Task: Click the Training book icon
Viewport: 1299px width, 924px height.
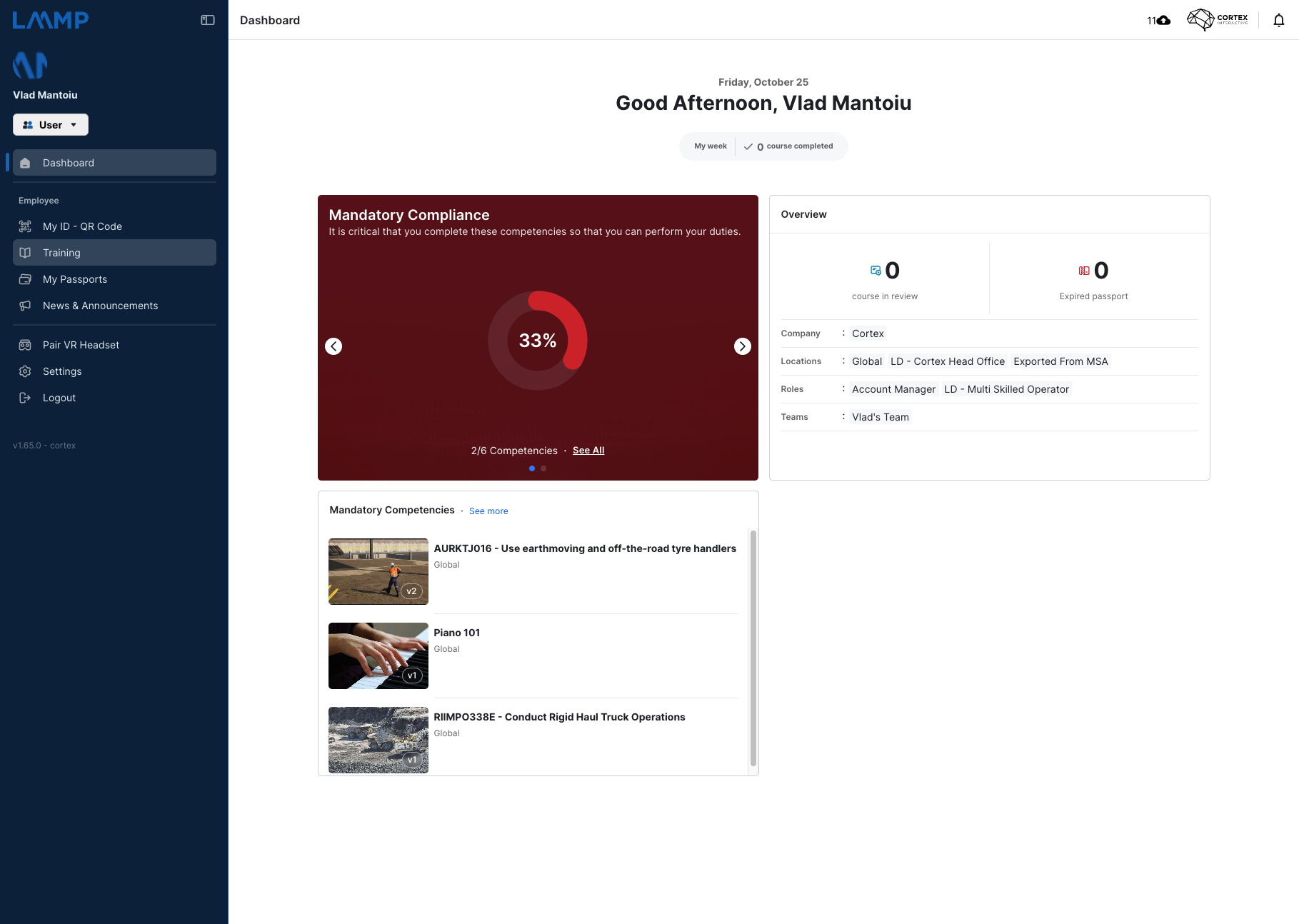Action: pos(25,253)
